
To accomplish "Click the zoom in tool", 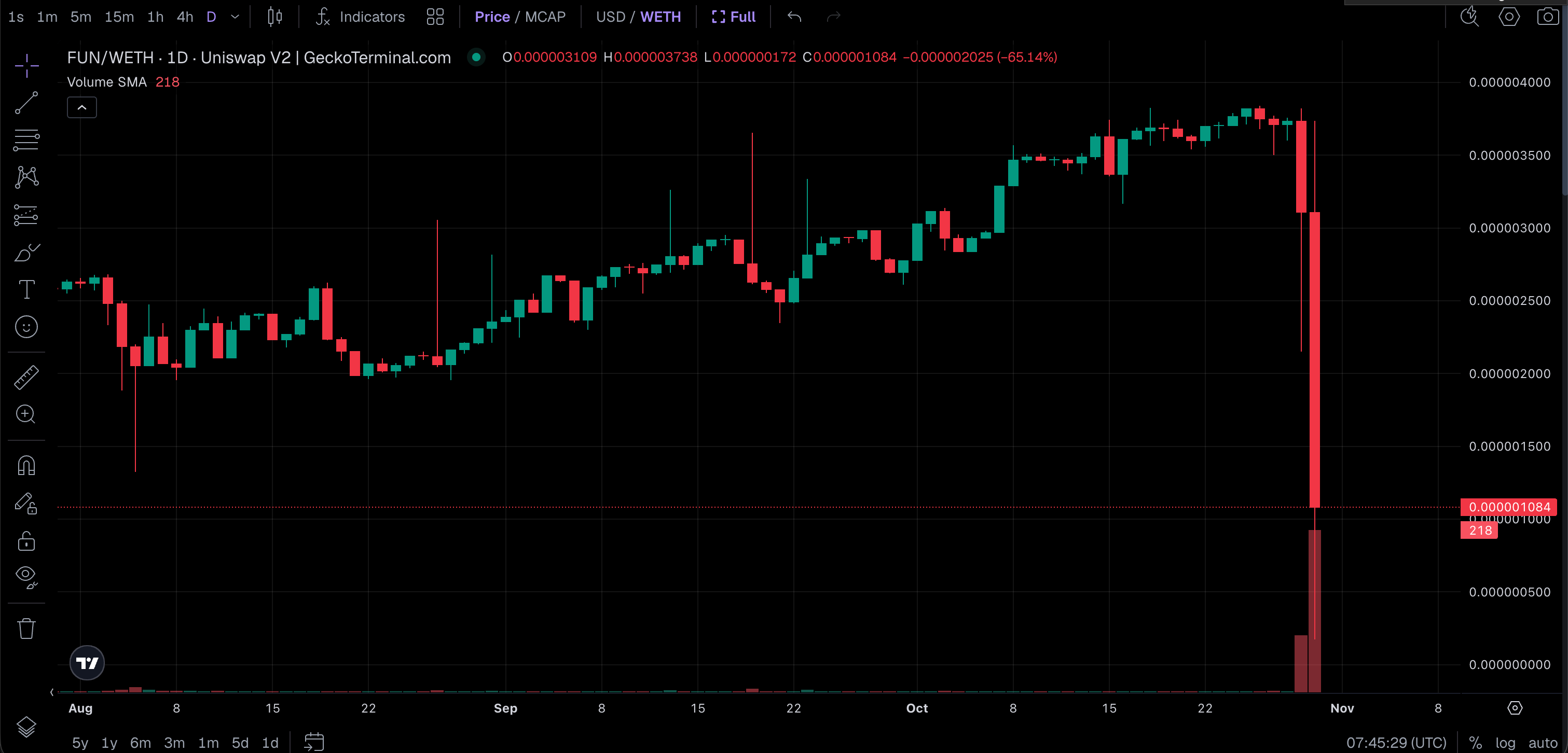I will 26,414.
